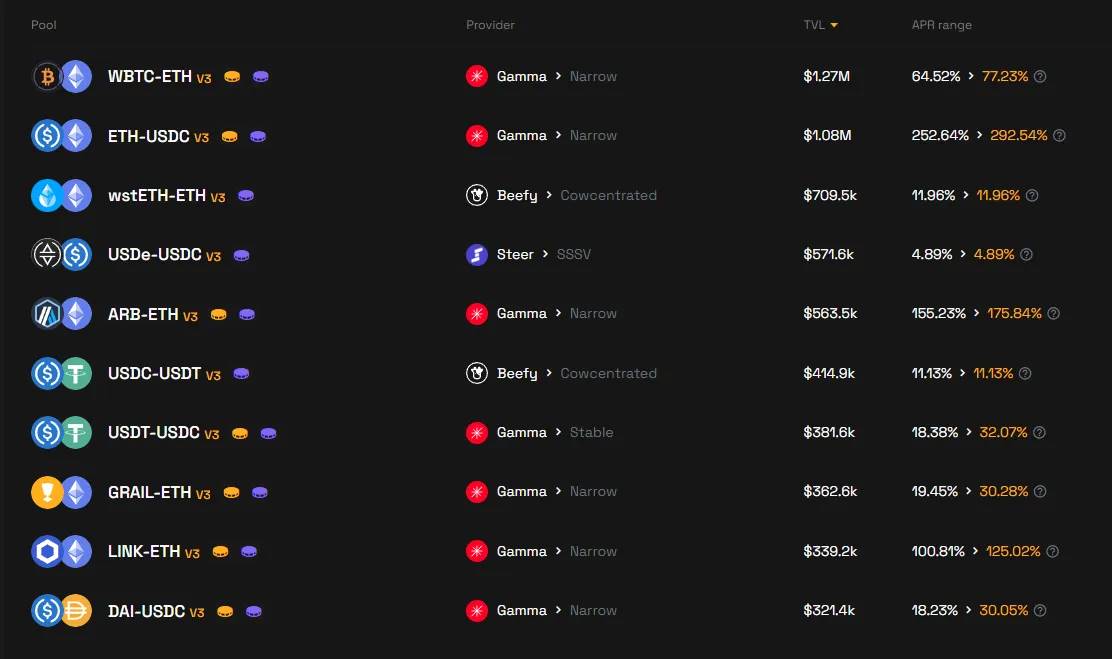Click the orange coin icon beside ARB-ETH

[x=219, y=315]
